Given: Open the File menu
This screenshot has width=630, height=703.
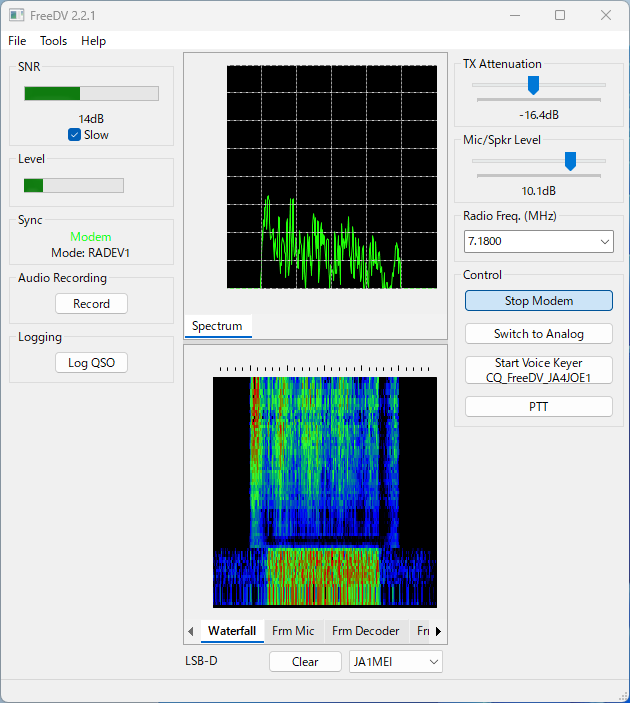Looking at the screenshot, I should (17, 41).
